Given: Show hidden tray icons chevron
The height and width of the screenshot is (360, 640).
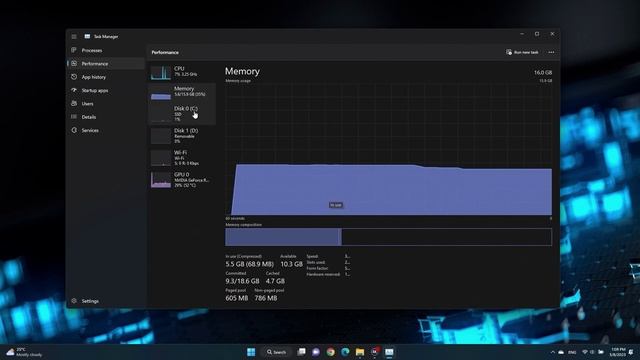Looking at the screenshot, I should point(553,352).
